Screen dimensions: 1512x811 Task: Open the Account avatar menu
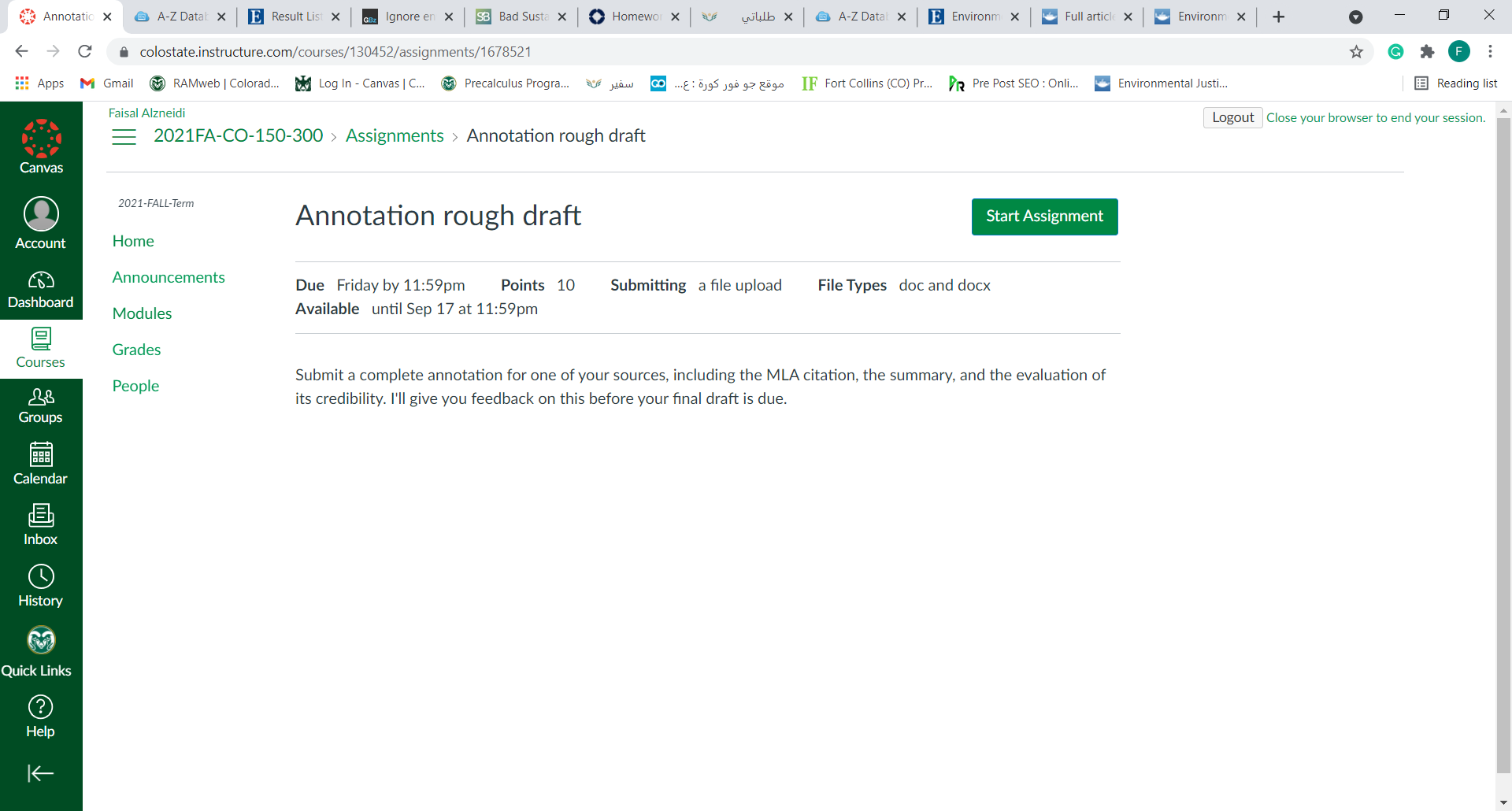41,223
